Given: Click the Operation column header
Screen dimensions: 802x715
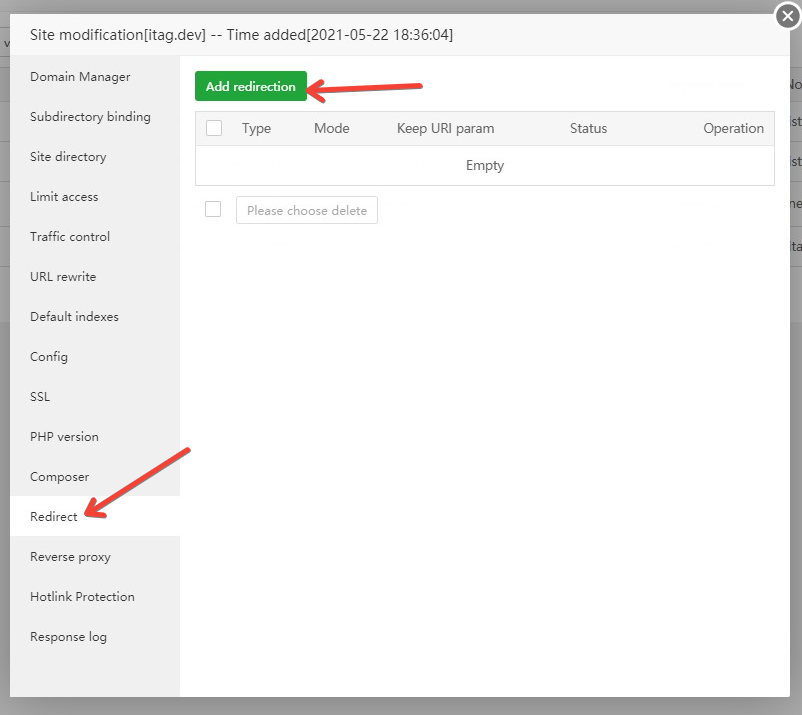Looking at the screenshot, I should click(733, 128).
